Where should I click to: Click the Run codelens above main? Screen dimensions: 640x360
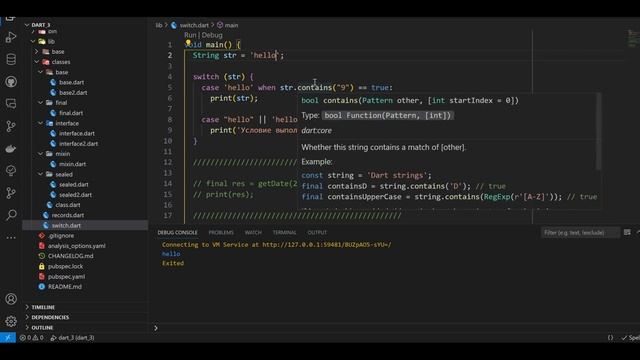pos(190,35)
